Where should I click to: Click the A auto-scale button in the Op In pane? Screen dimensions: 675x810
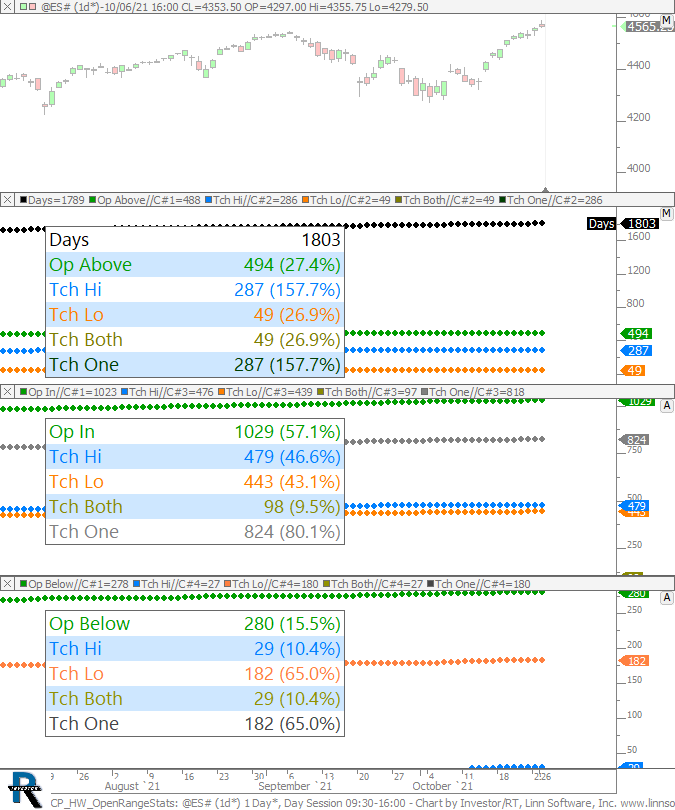(666, 406)
